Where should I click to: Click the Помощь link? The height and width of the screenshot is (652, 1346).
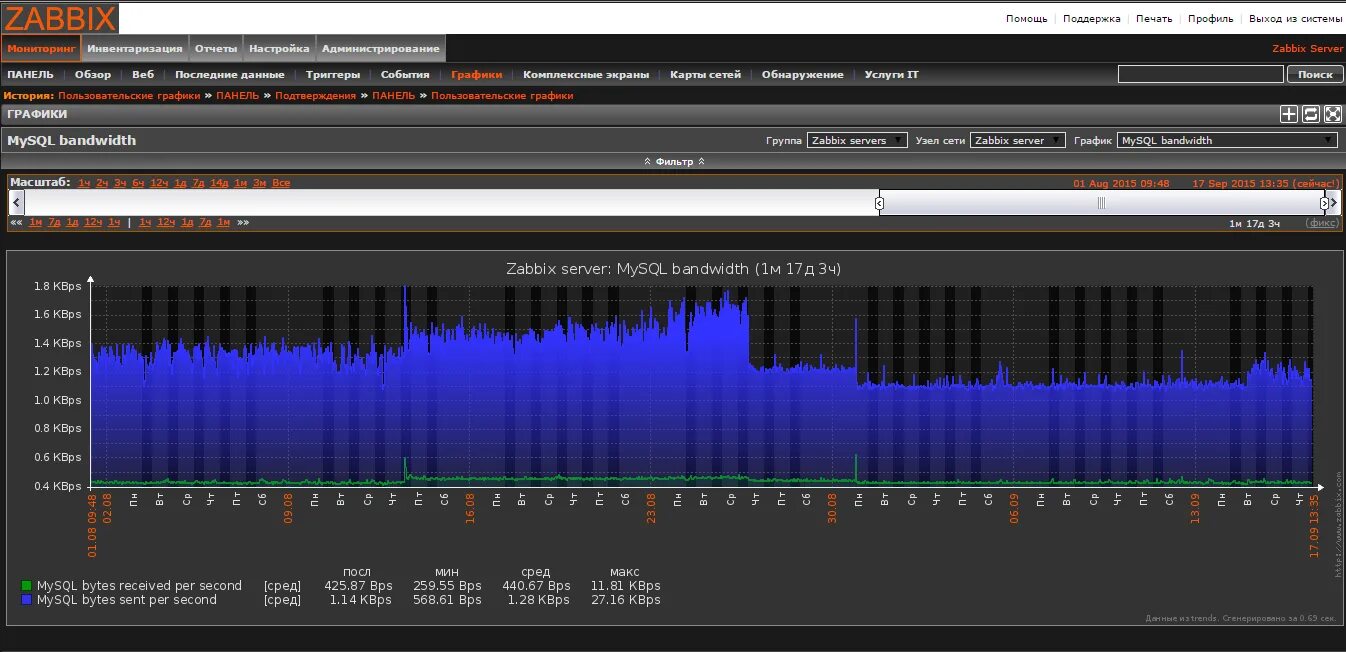[1026, 19]
